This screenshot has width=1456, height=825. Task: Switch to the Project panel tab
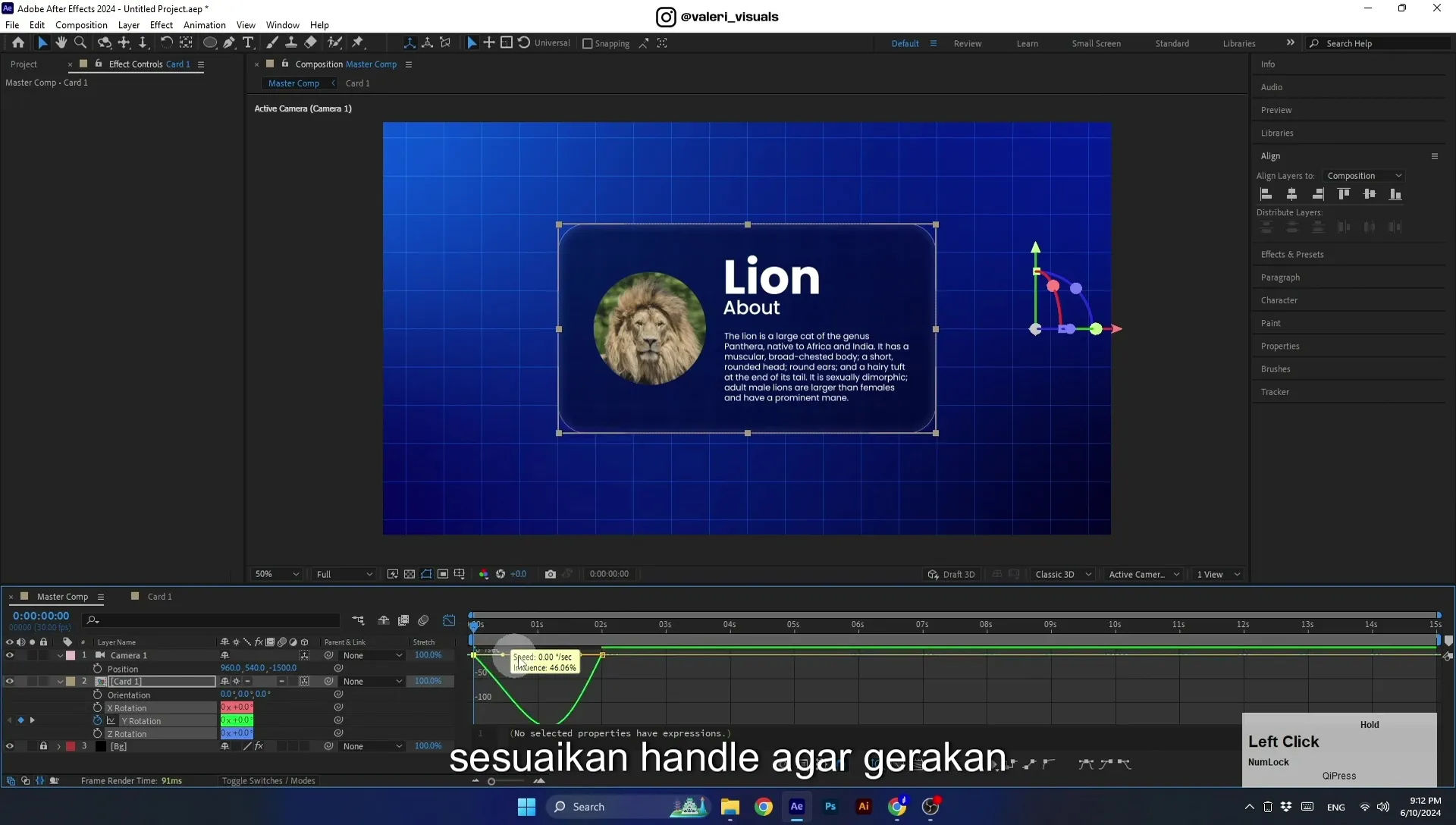coord(24,64)
